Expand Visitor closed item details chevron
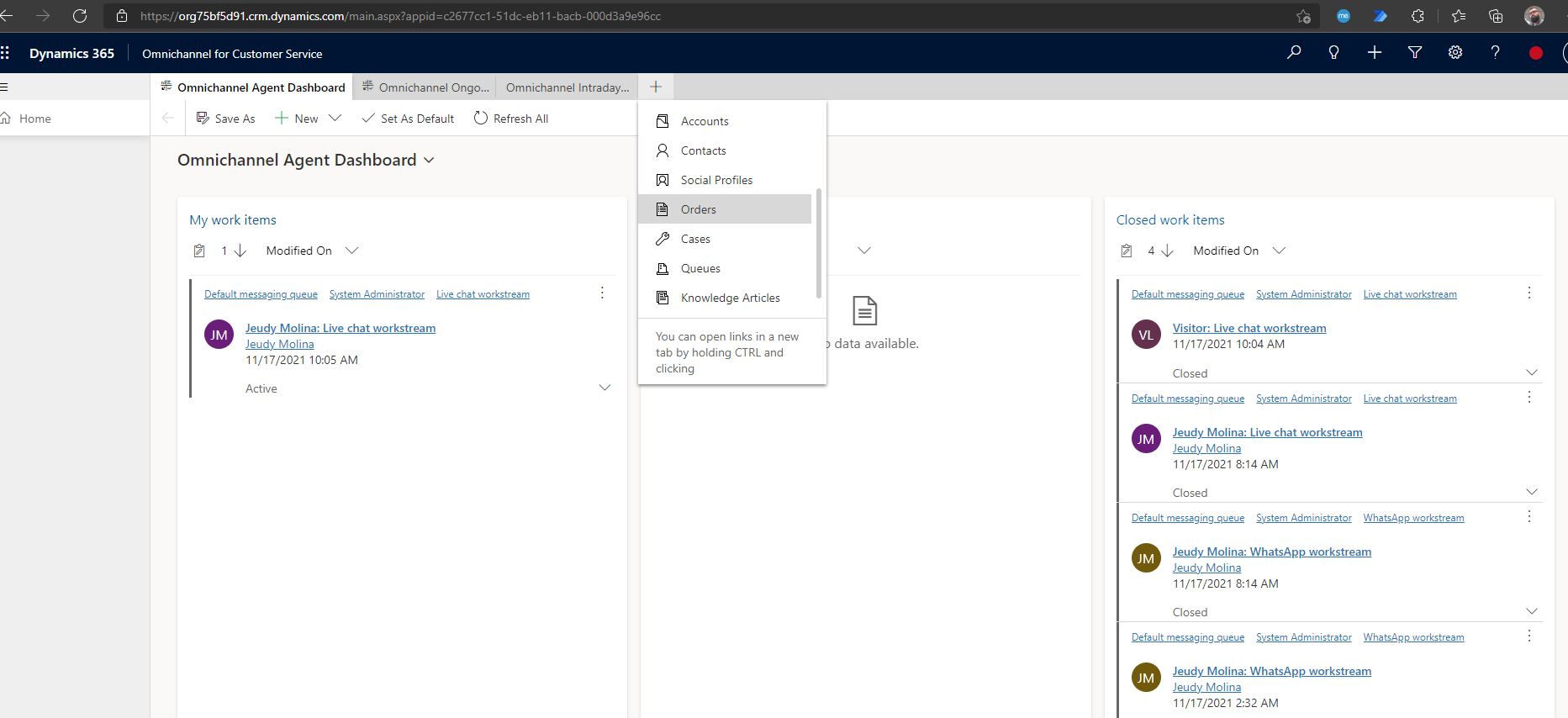The height and width of the screenshot is (718, 1568). point(1532,372)
